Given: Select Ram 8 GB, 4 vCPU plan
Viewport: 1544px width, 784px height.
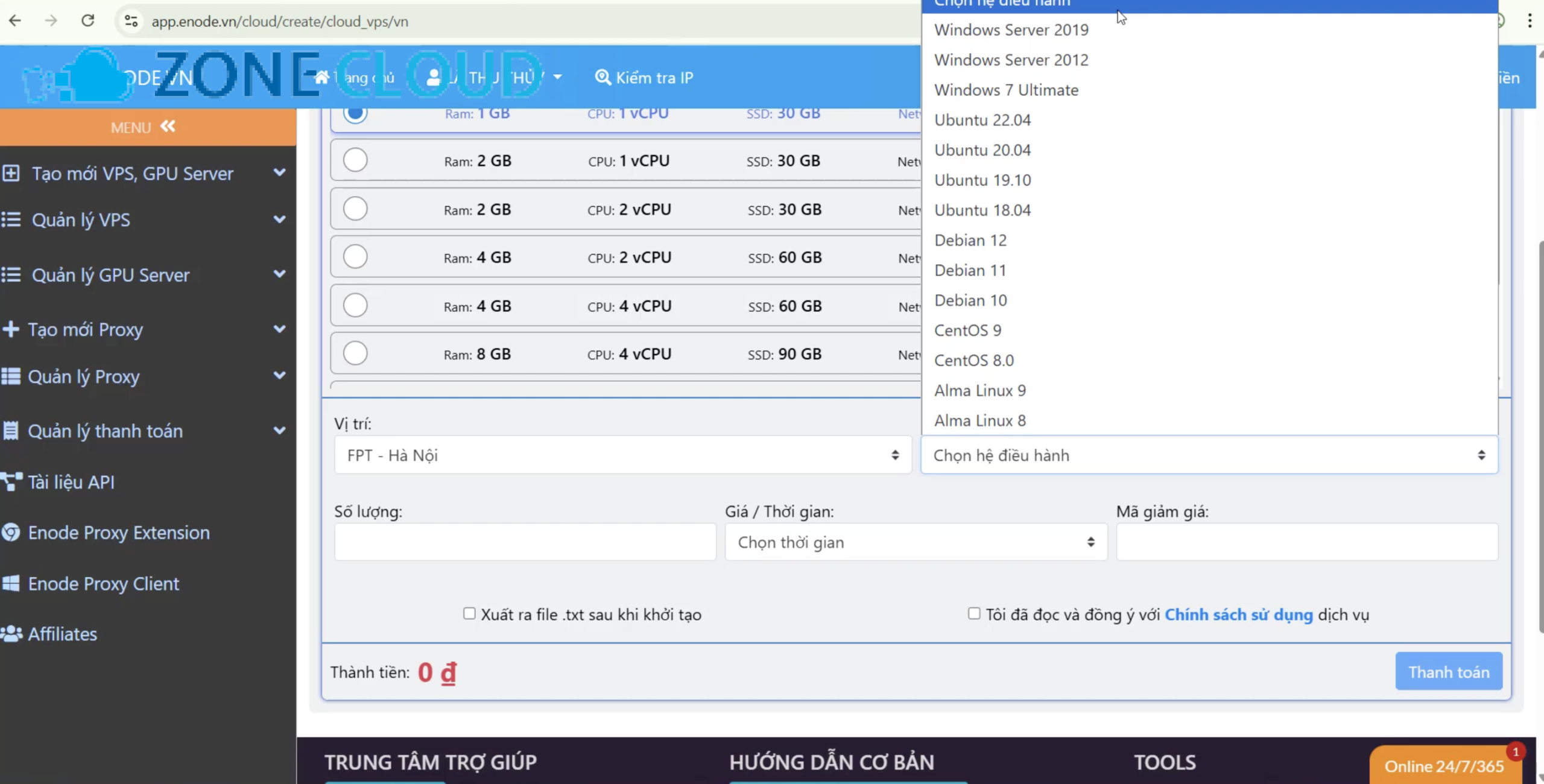Looking at the screenshot, I should (x=355, y=353).
